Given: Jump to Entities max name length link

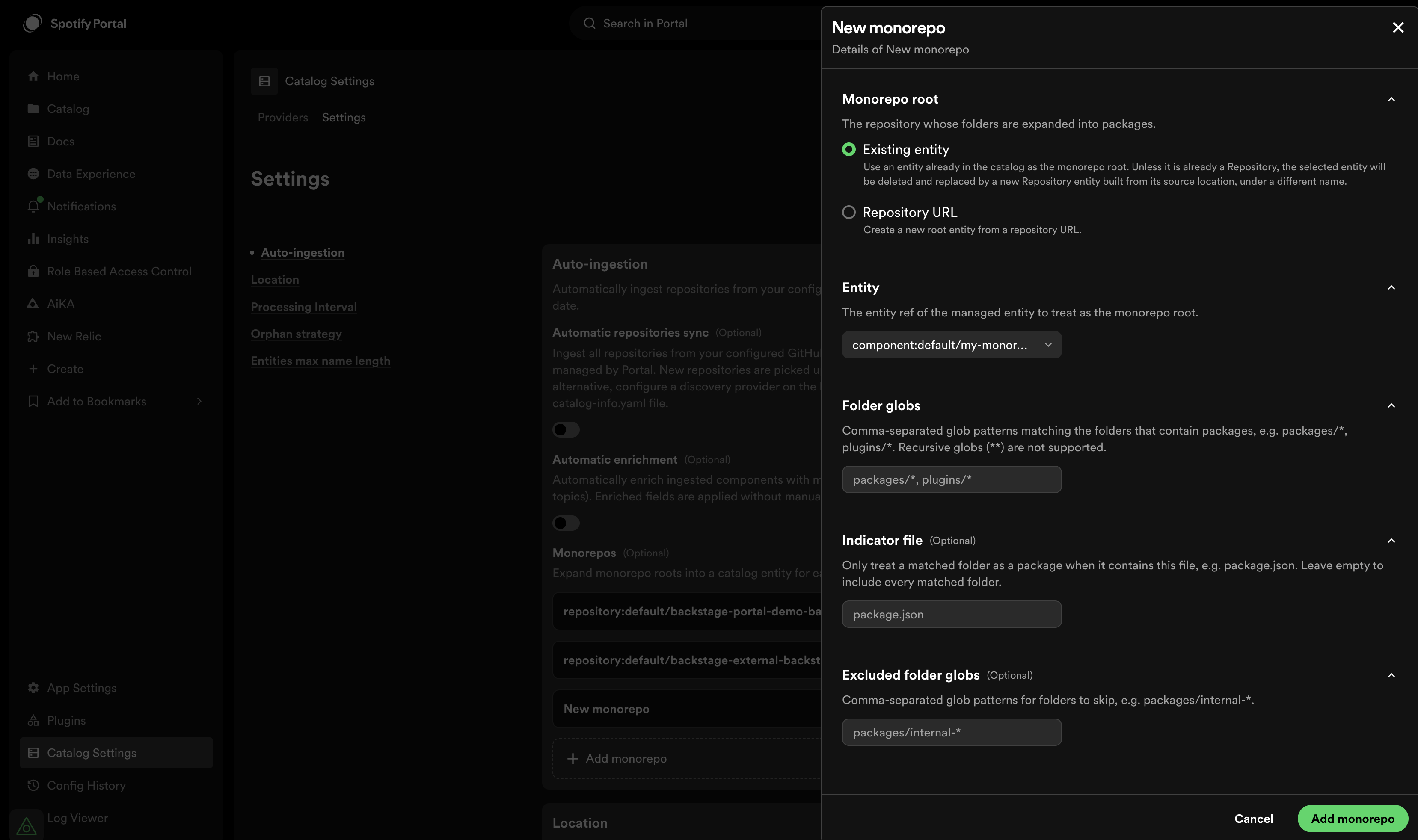Looking at the screenshot, I should 320,361.
